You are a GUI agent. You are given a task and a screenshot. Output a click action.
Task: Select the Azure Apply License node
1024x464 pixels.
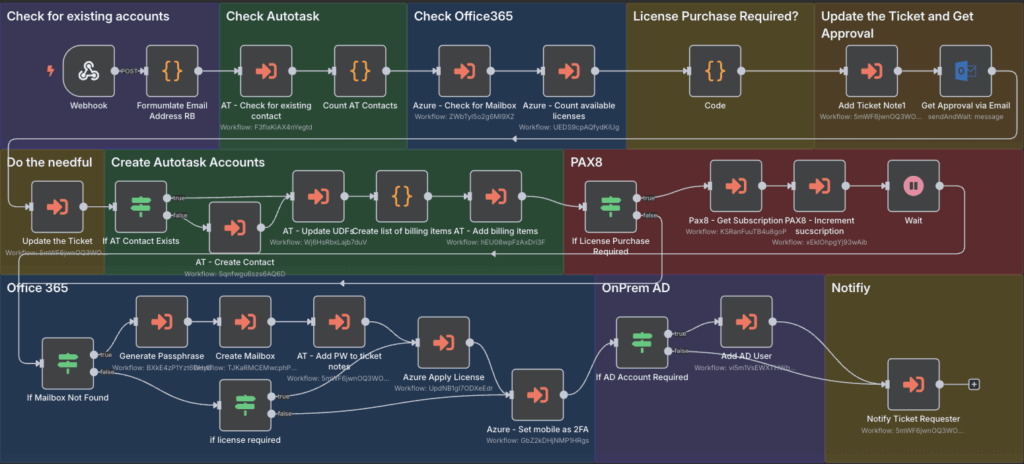point(443,342)
